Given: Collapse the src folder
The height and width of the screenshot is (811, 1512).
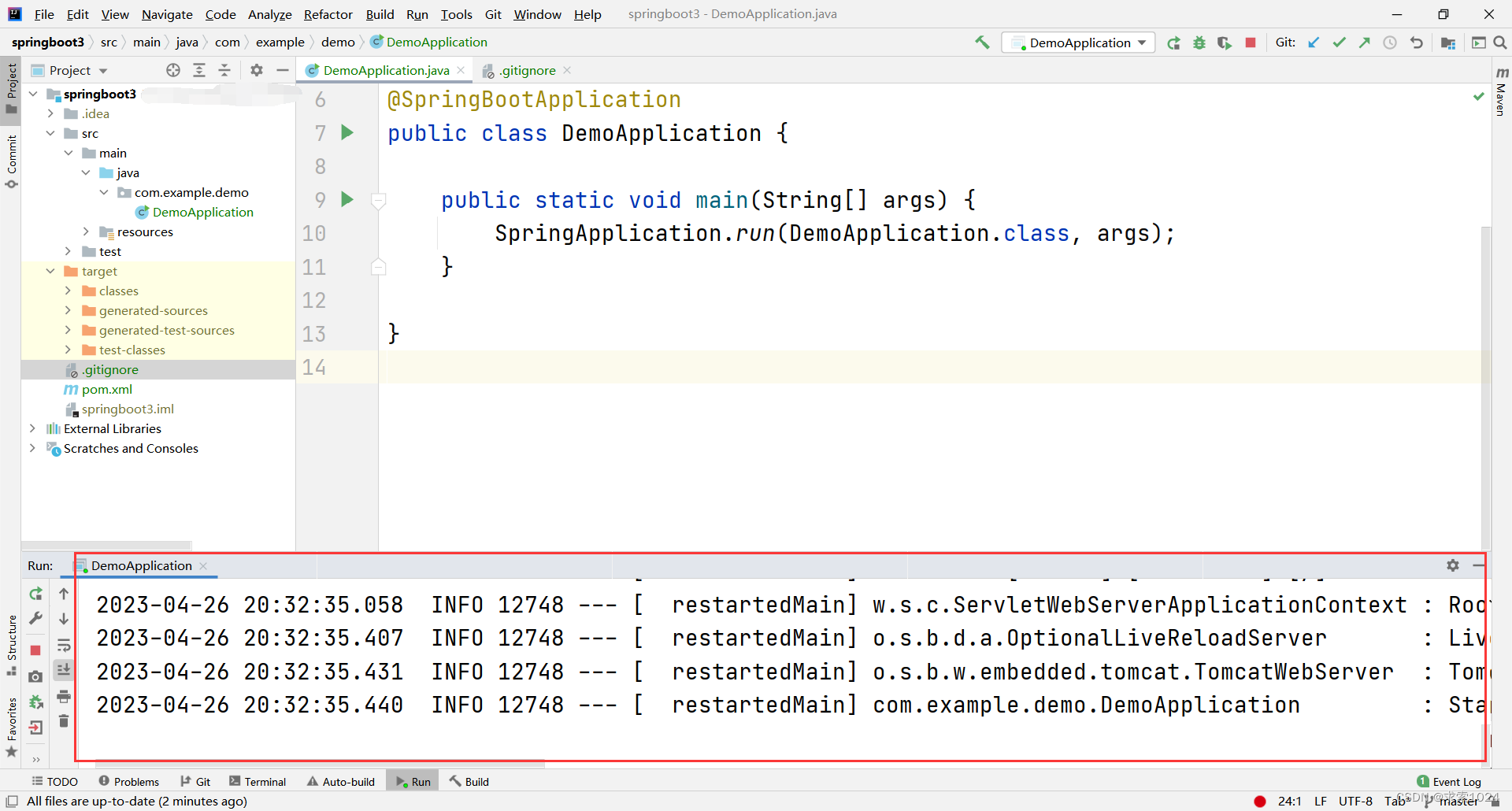Looking at the screenshot, I should pos(51,133).
